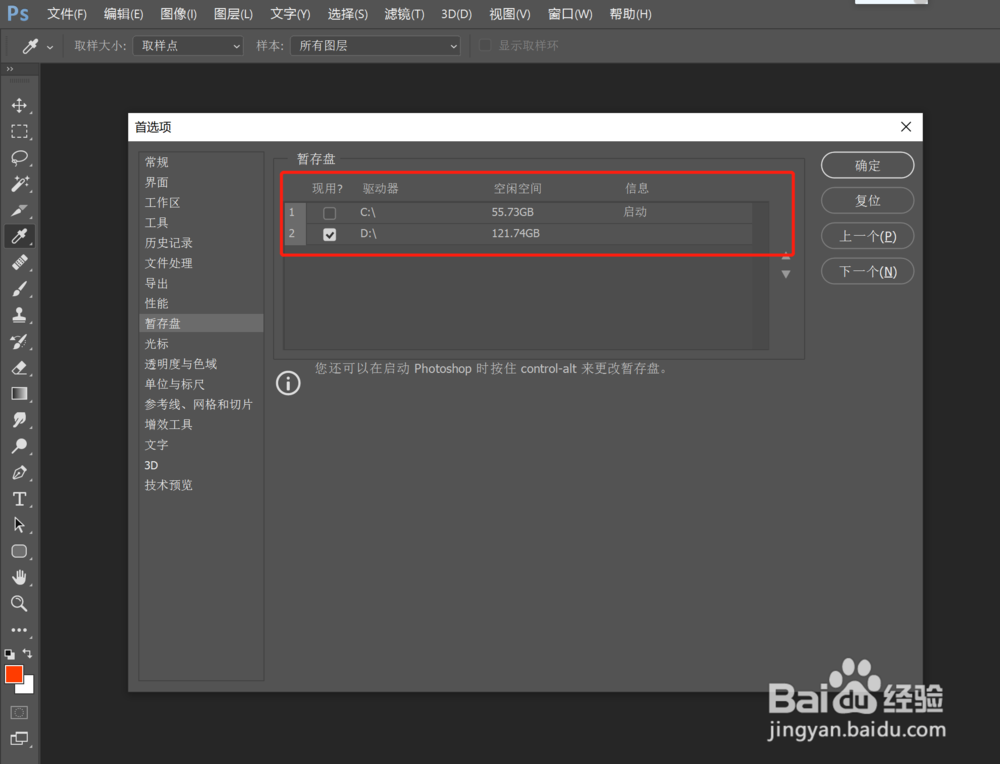Screen dimensions: 1000x764
Task: Select the Clone Stamp tool
Action: (x=19, y=315)
